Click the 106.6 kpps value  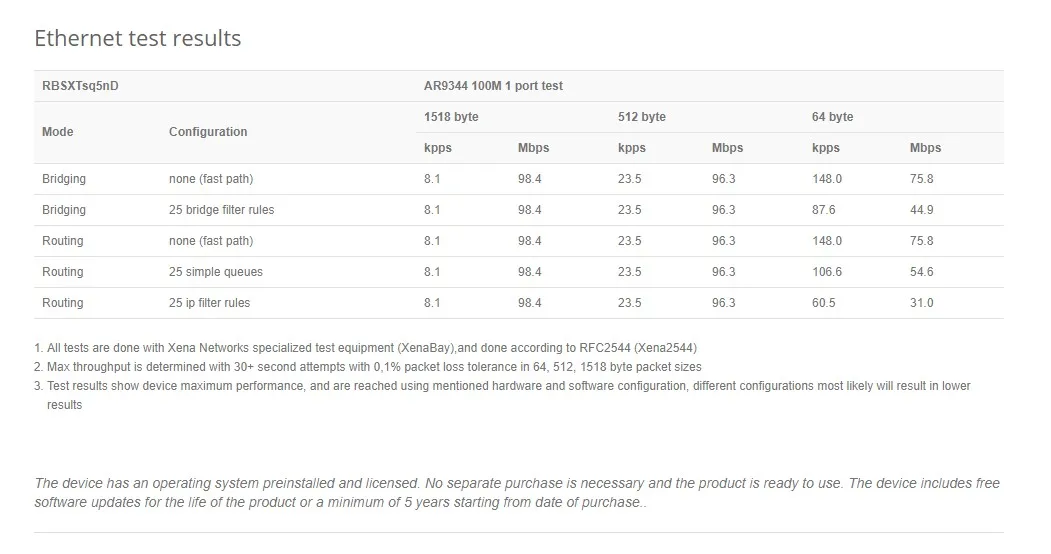coord(827,272)
